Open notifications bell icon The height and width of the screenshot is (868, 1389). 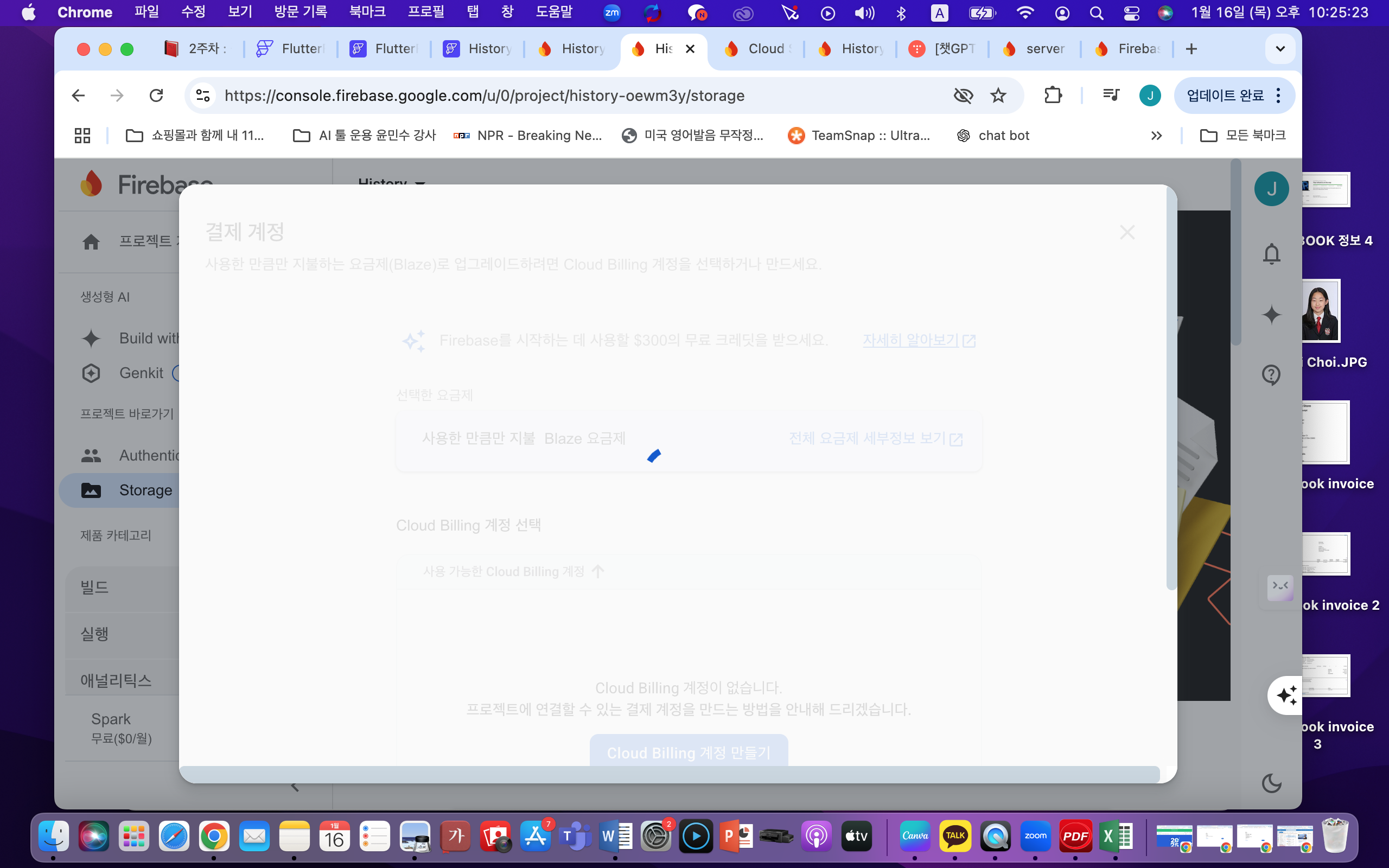click(1271, 253)
